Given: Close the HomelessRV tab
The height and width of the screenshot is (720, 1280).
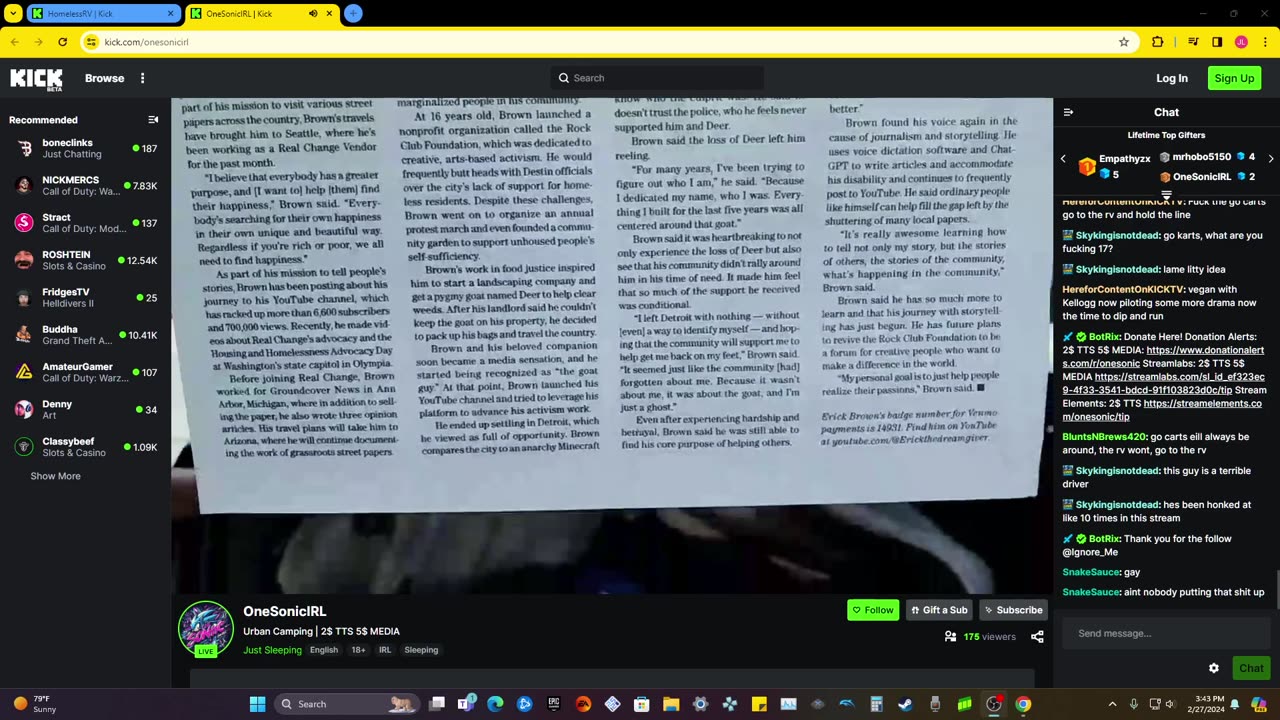Looking at the screenshot, I should pos(170,13).
